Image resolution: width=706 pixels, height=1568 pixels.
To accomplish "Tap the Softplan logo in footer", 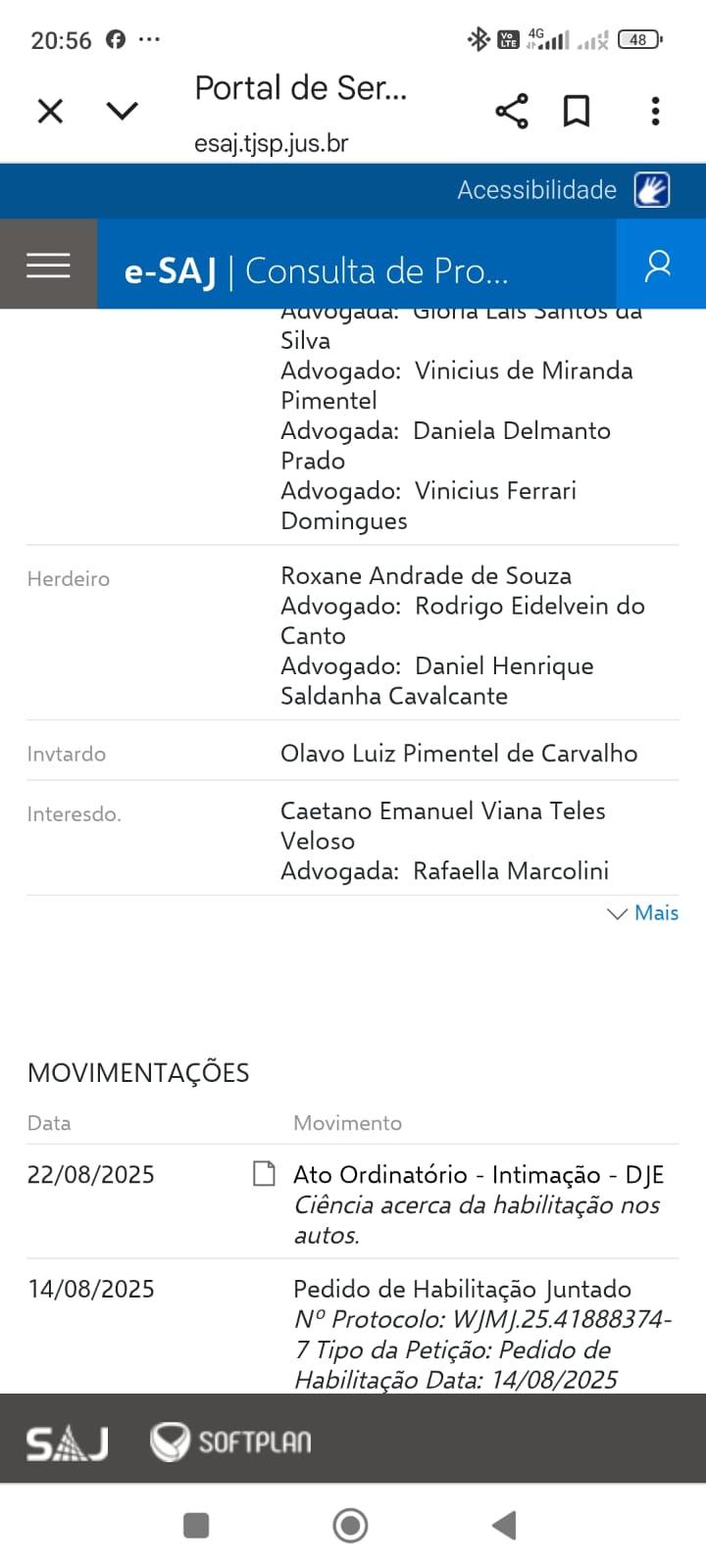I will click(x=231, y=1442).
